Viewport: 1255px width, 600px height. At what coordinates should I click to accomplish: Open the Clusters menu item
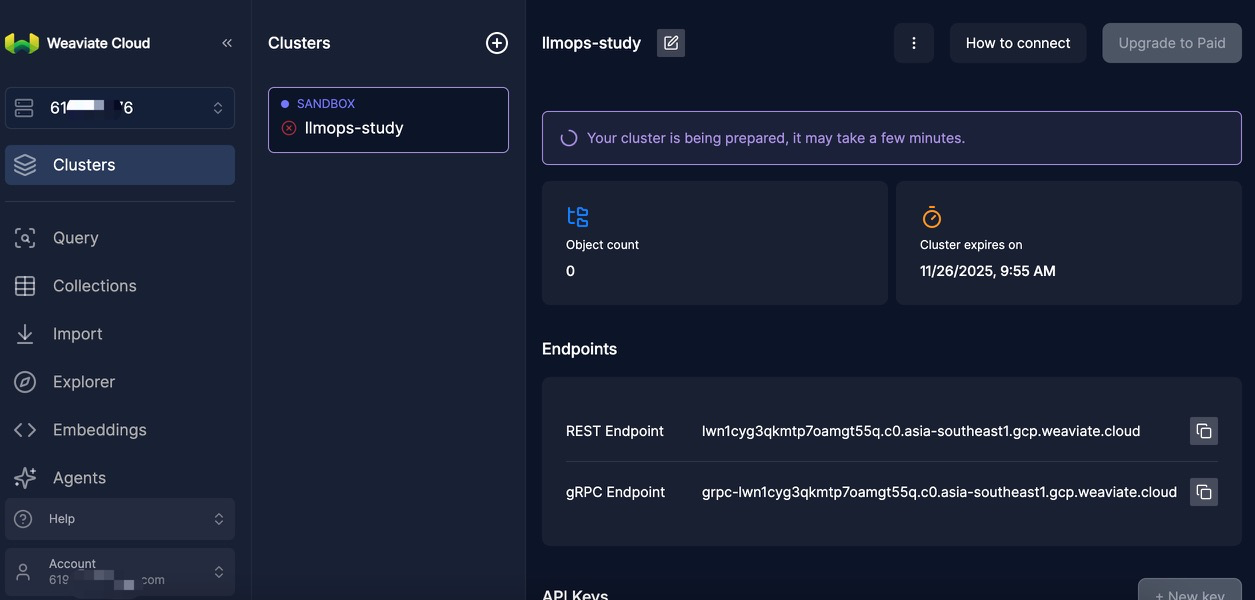click(120, 165)
